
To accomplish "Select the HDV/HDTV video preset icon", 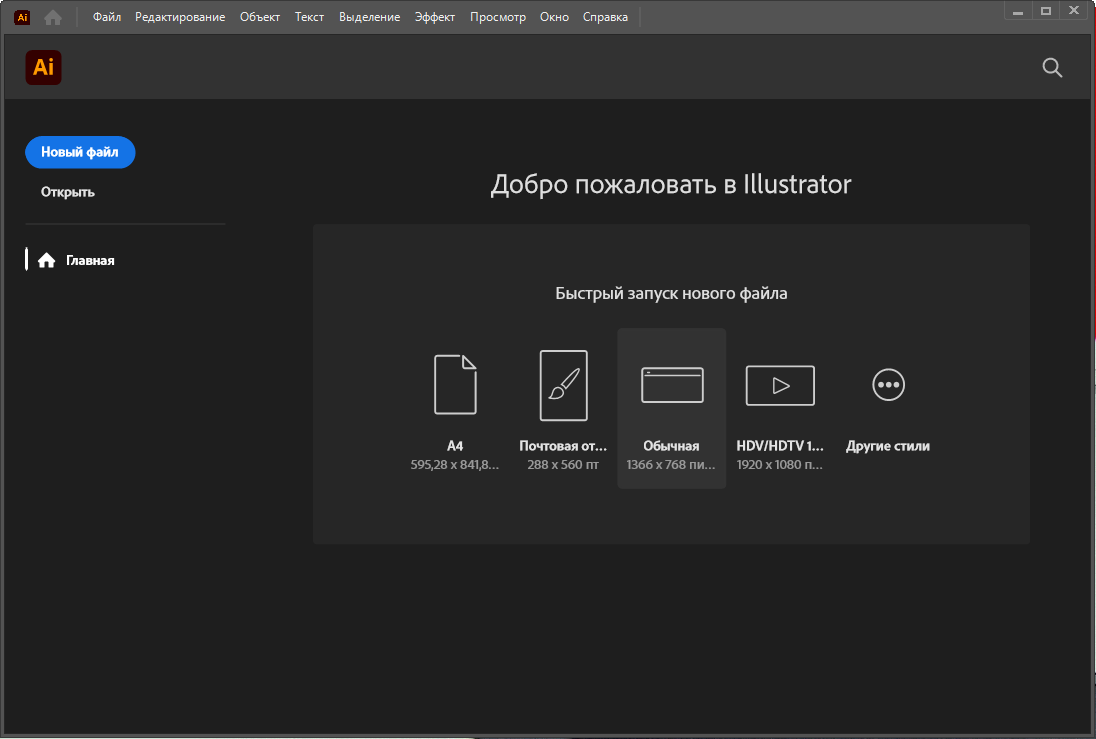I will [780, 385].
